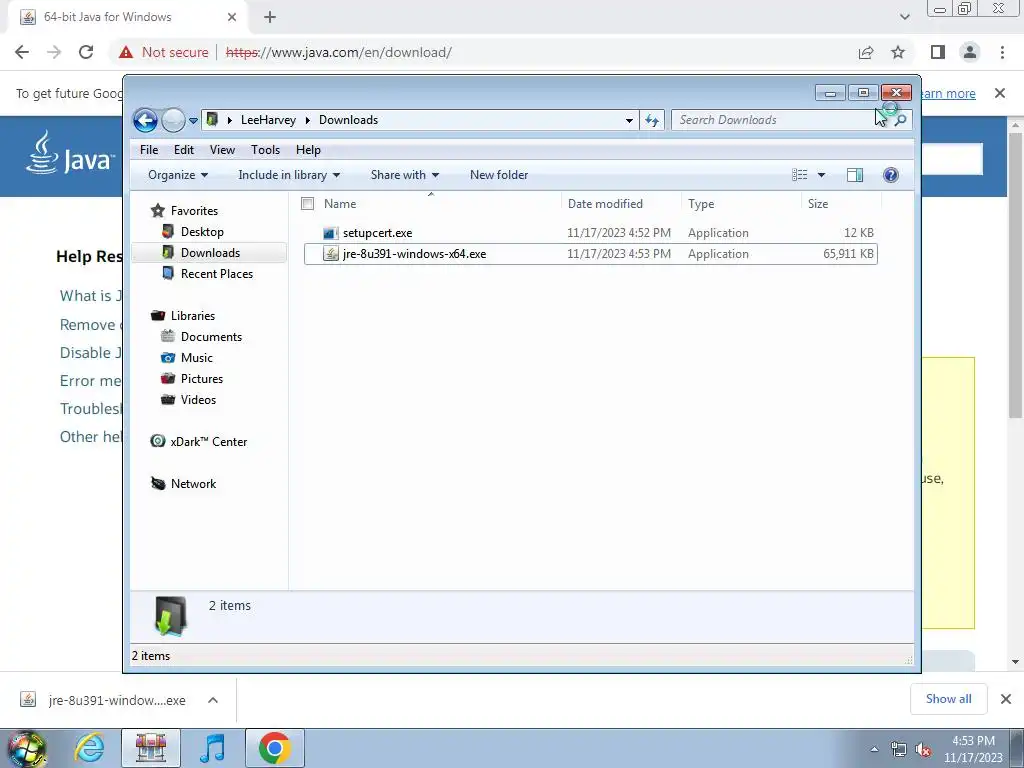Image resolution: width=1024 pixels, height=768 pixels.
Task: Click Chrome's back arrow button
Action: pyautogui.click(x=22, y=52)
